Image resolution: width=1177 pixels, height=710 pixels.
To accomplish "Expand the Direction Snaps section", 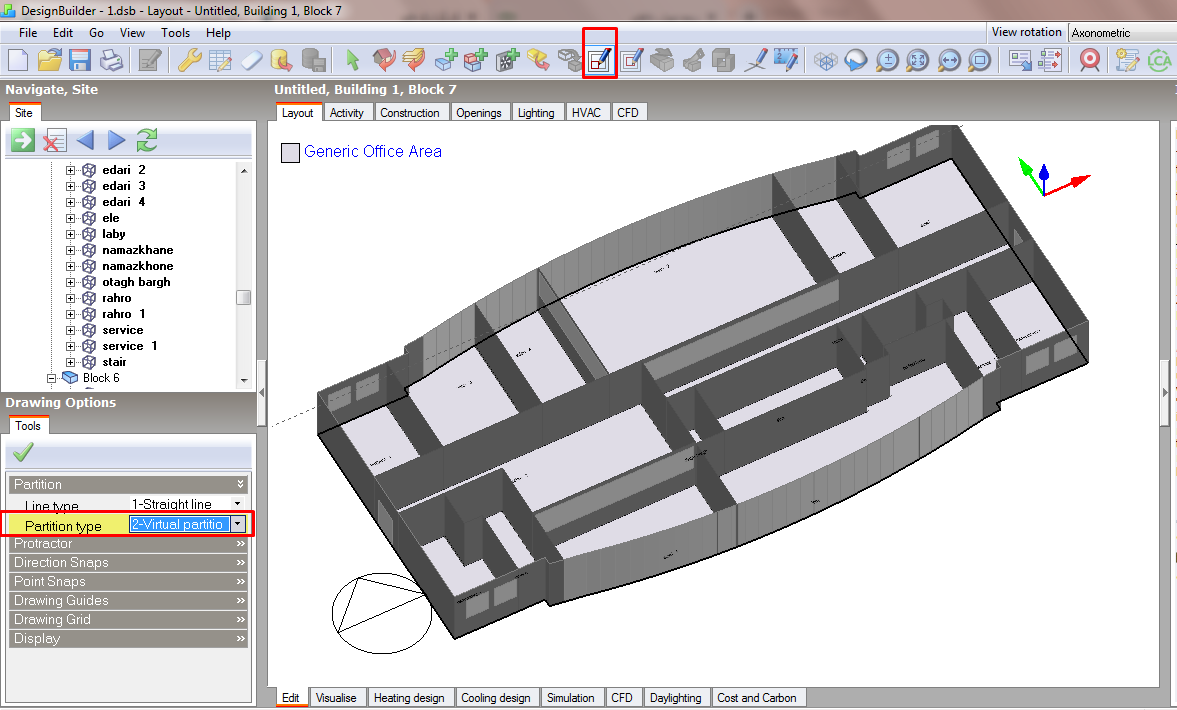I will 128,562.
